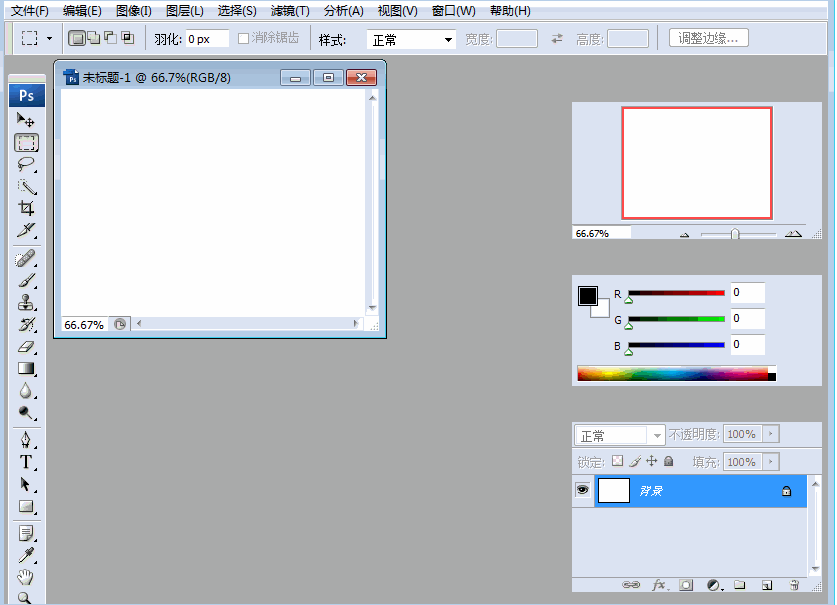
Task: Click the 羽化 feather input field
Action: (x=207, y=38)
